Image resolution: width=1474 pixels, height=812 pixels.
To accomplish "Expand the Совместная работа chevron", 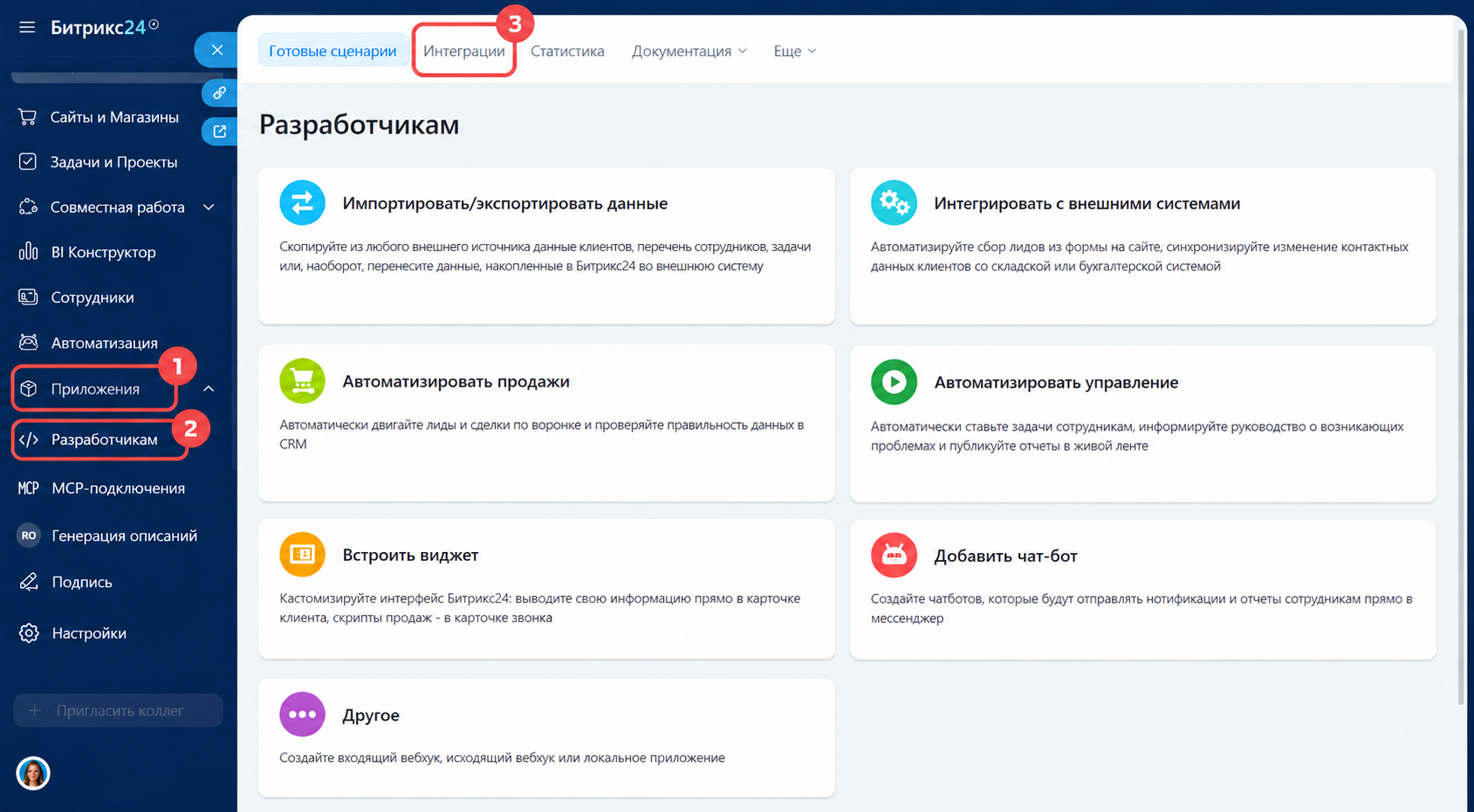I will point(209,207).
